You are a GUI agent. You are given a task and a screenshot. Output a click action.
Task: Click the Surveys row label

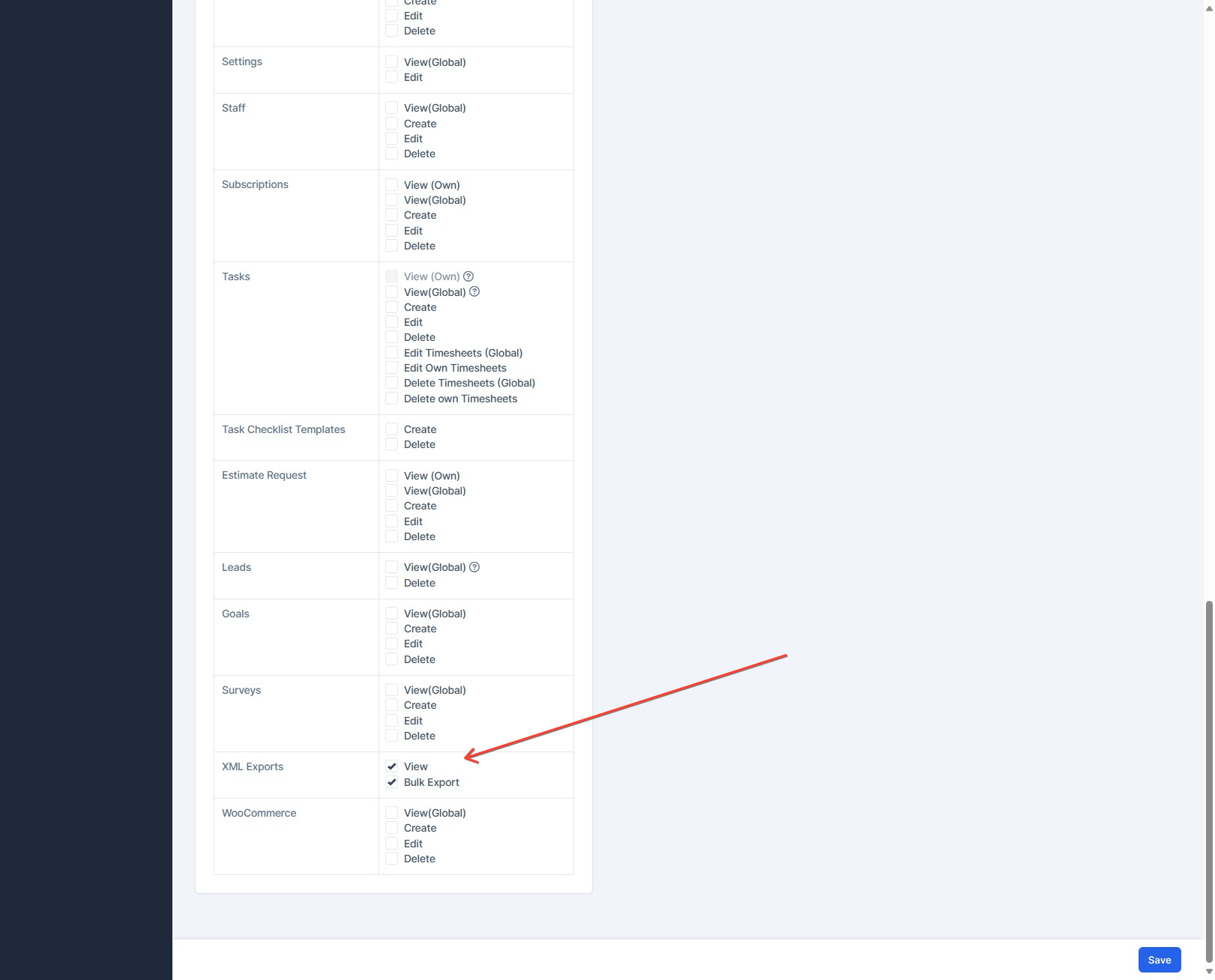(241, 690)
